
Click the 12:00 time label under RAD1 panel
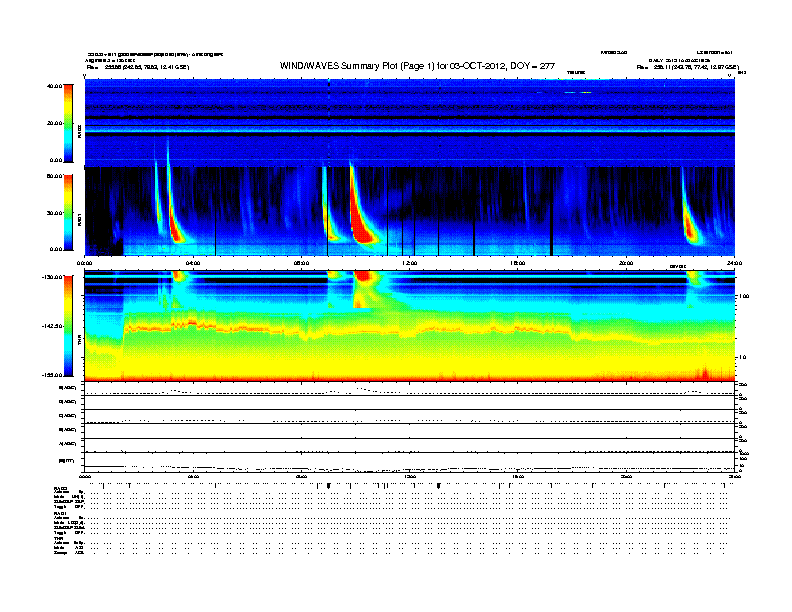410,263
